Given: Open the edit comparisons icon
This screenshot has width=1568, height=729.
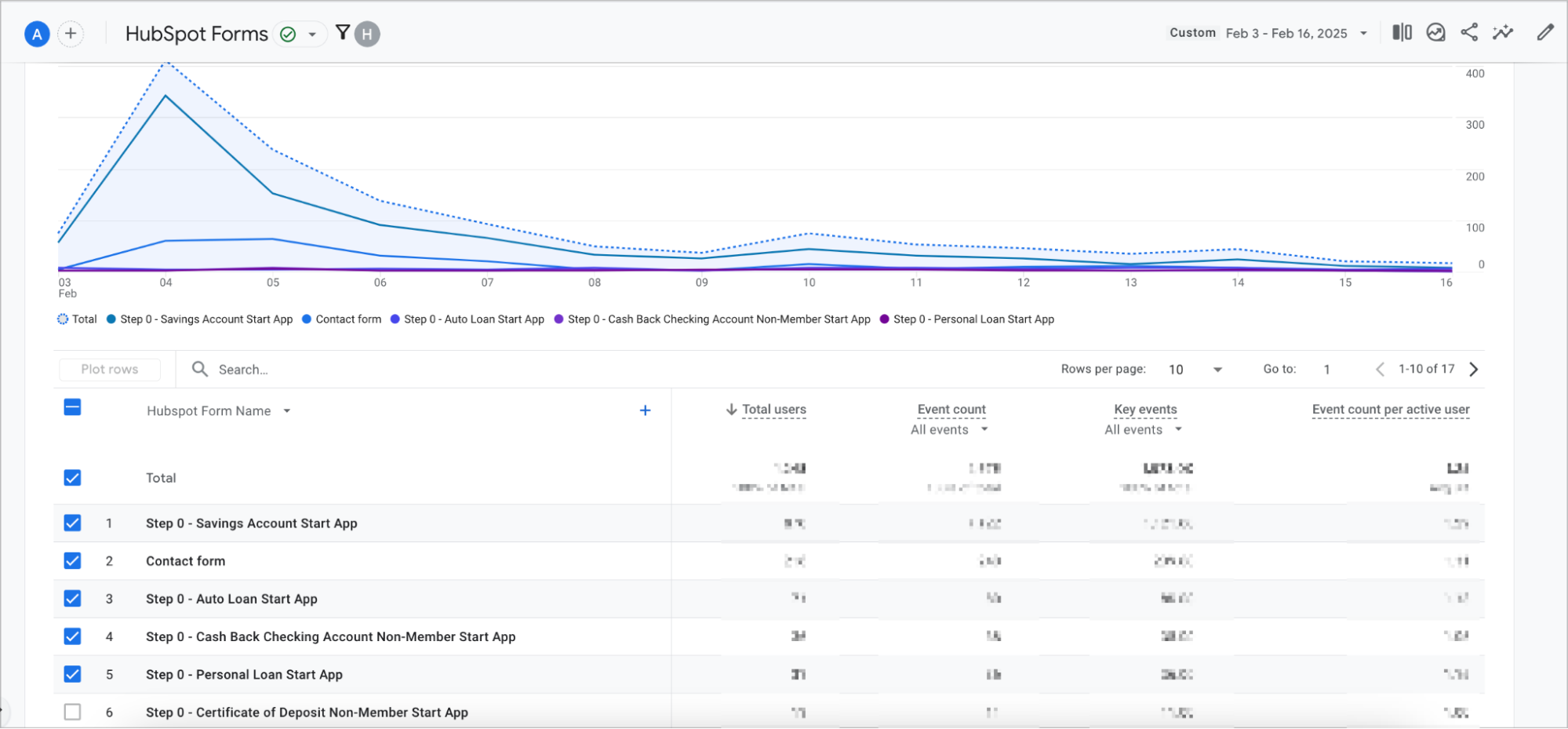Looking at the screenshot, I should point(1402,33).
